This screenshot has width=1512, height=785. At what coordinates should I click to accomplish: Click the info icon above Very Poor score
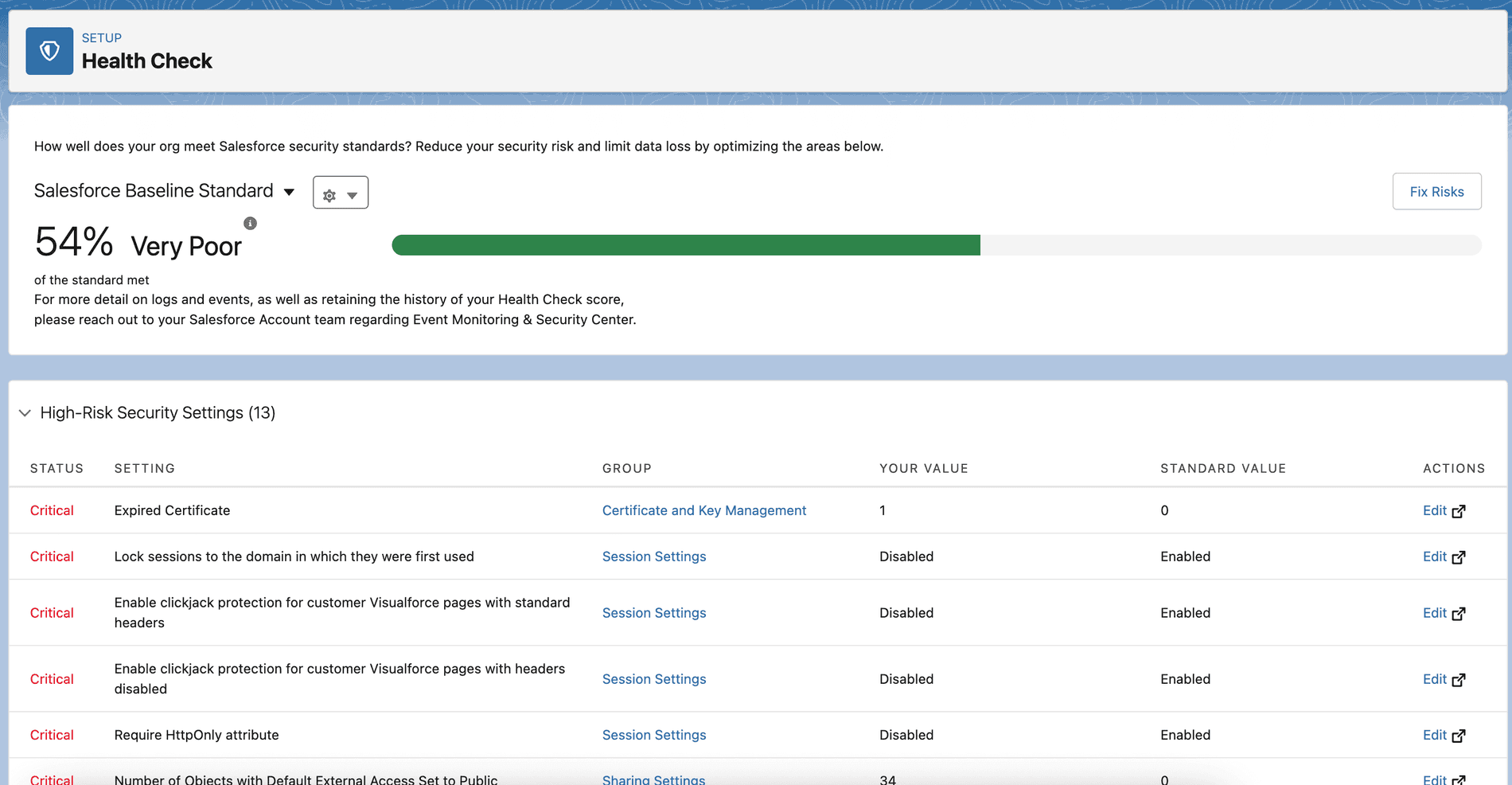coord(250,223)
